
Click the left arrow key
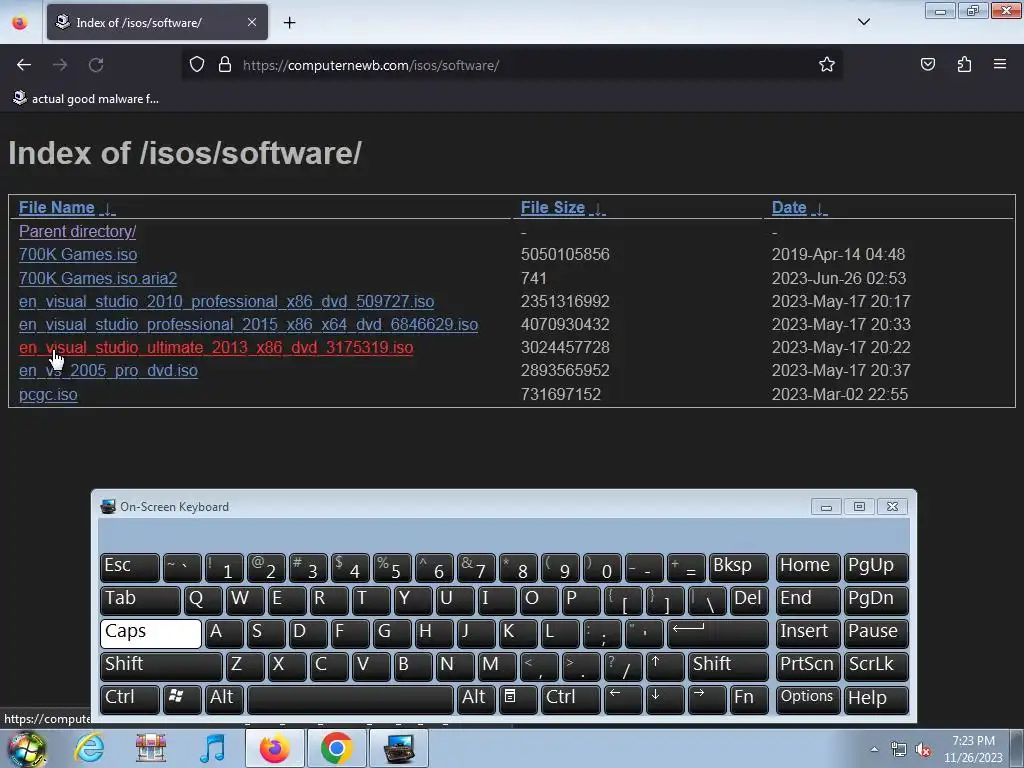click(623, 699)
